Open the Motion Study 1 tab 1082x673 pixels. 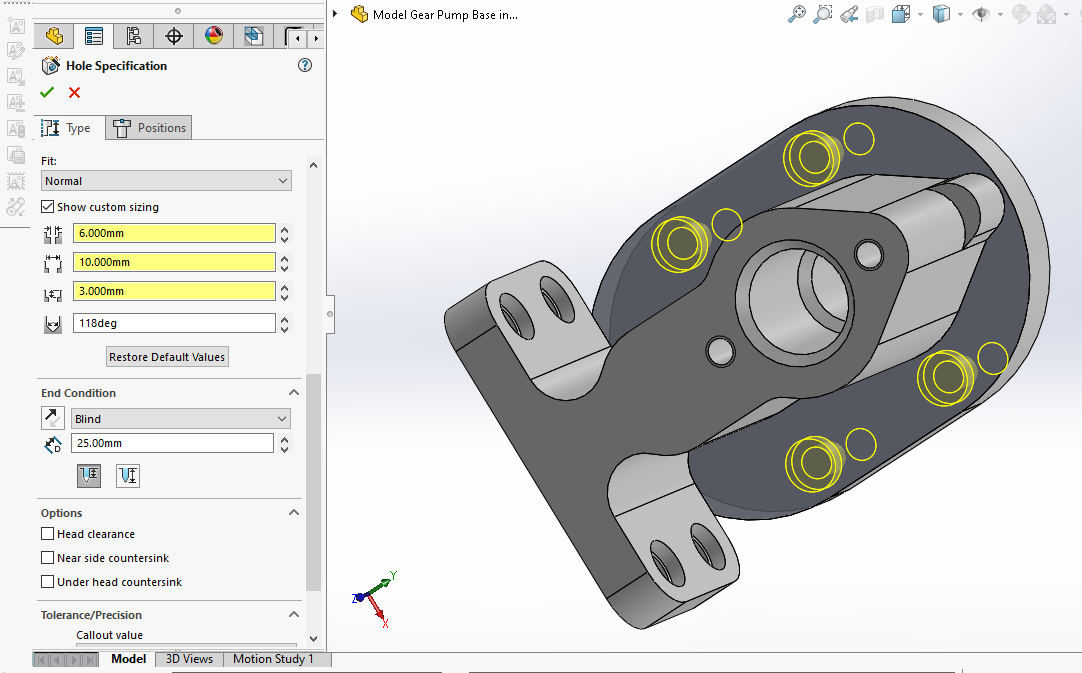pyautogui.click(x=273, y=659)
